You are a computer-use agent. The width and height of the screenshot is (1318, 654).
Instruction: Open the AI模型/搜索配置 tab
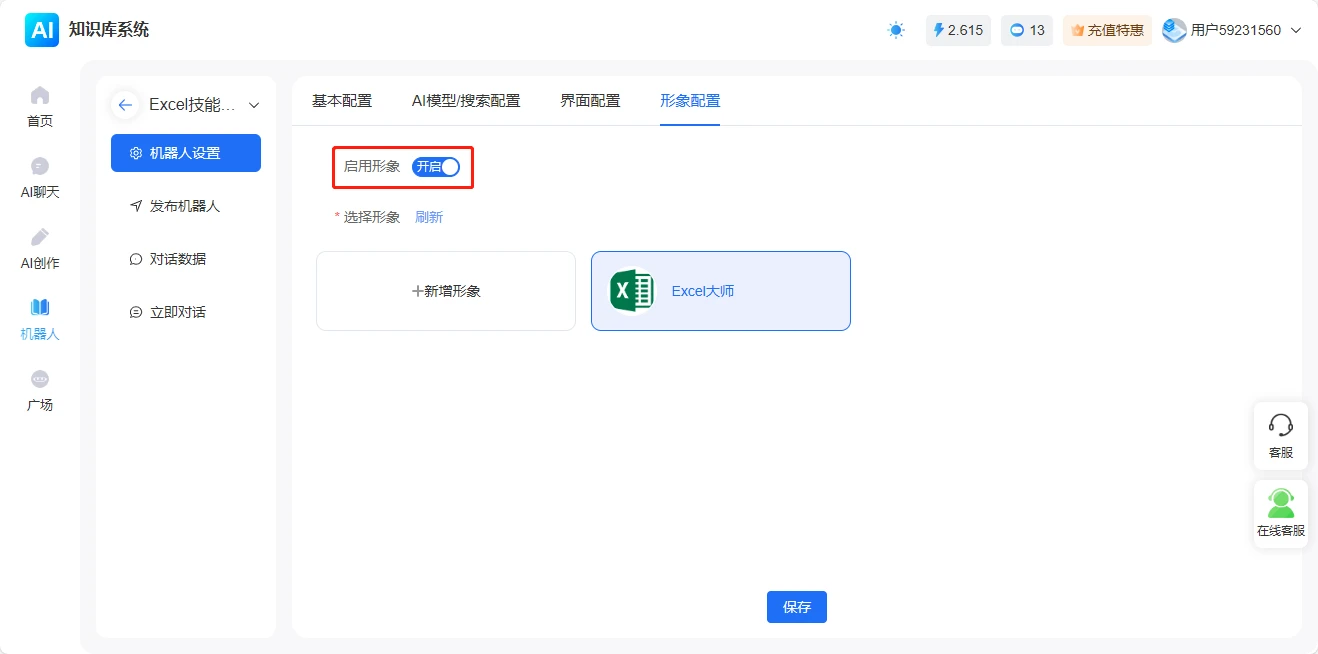pos(468,100)
